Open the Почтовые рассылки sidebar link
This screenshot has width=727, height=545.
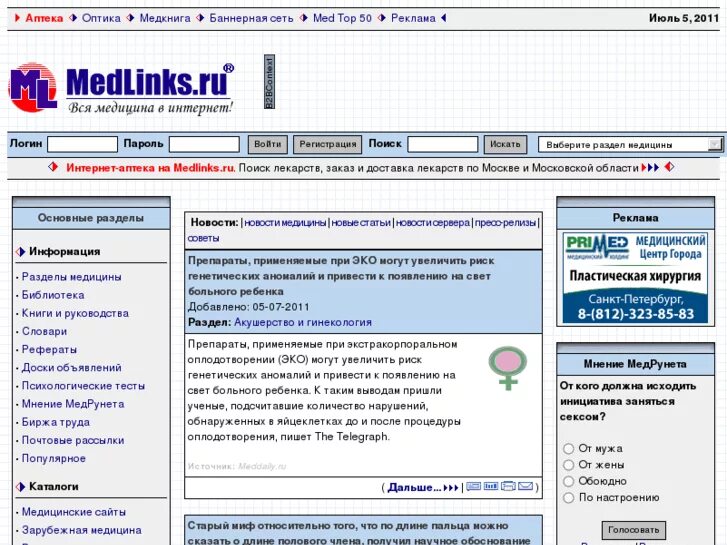pos(73,440)
